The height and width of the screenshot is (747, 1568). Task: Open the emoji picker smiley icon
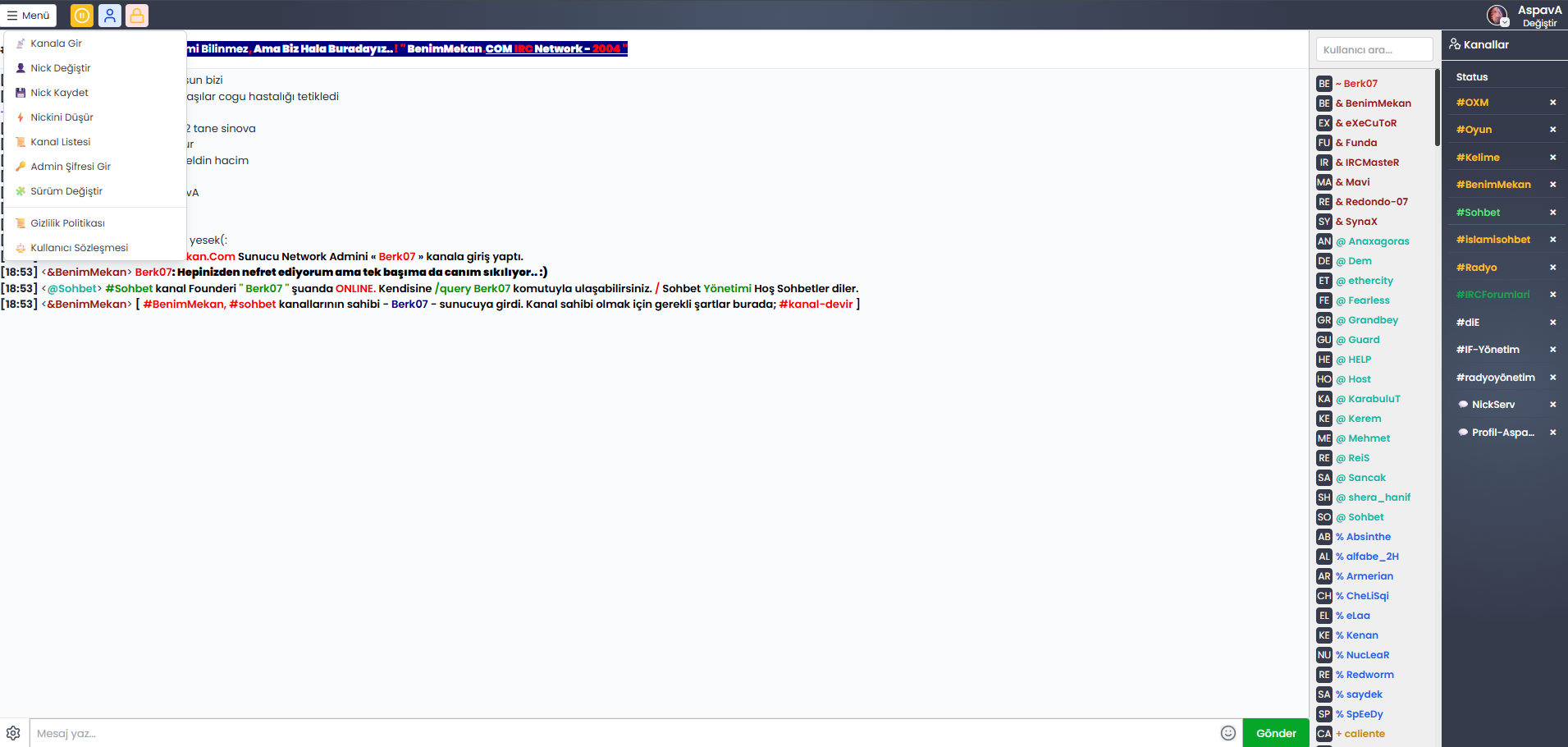[x=1227, y=733]
